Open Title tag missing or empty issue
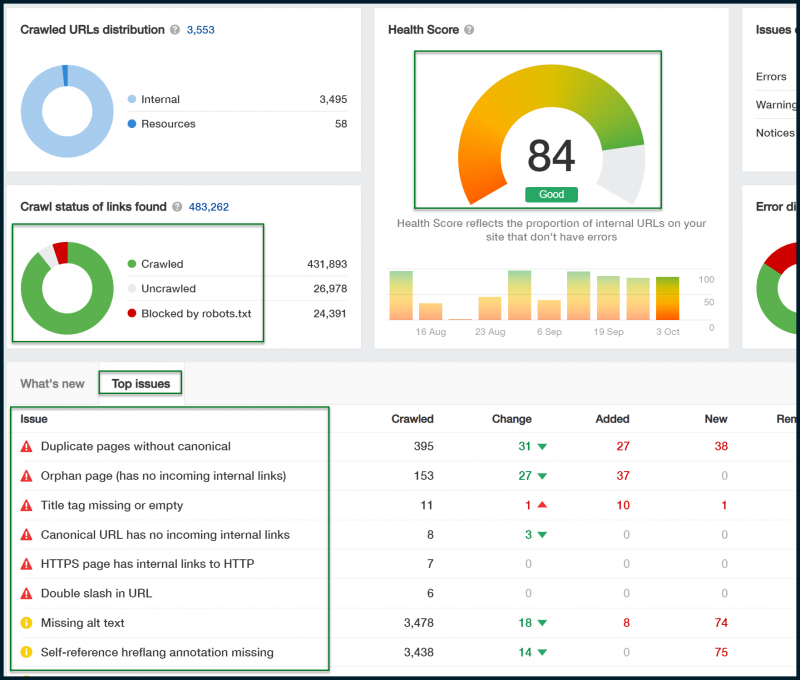This screenshot has height=680, width=800. pyautogui.click(x=112, y=505)
